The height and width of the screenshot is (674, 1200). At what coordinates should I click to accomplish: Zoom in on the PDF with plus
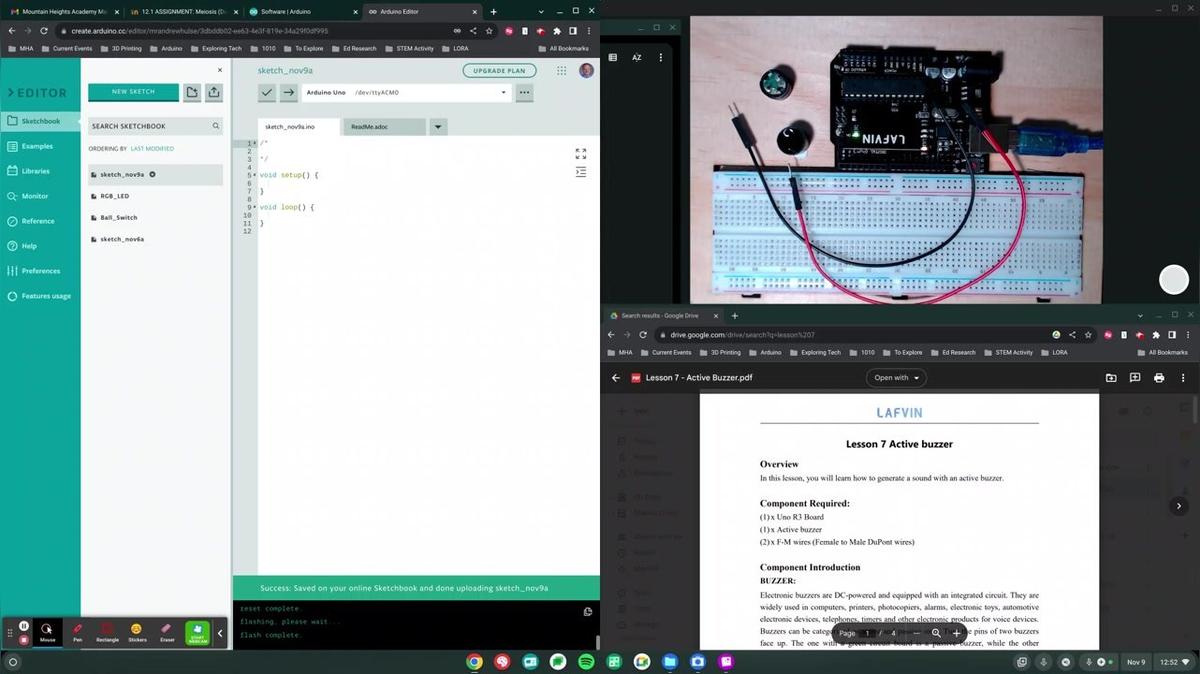tap(956, 633)
